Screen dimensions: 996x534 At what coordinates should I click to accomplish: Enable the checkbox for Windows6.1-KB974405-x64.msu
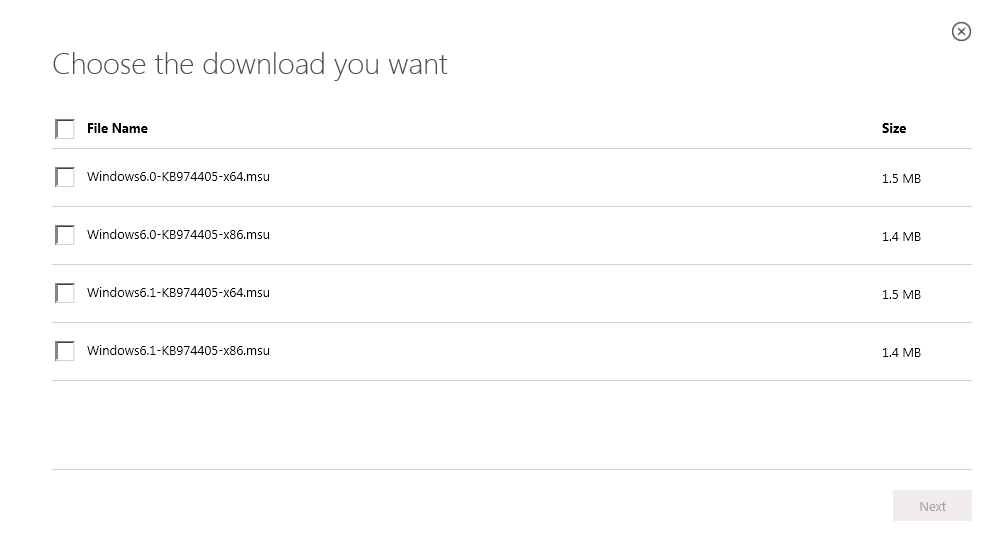point(65,293)
